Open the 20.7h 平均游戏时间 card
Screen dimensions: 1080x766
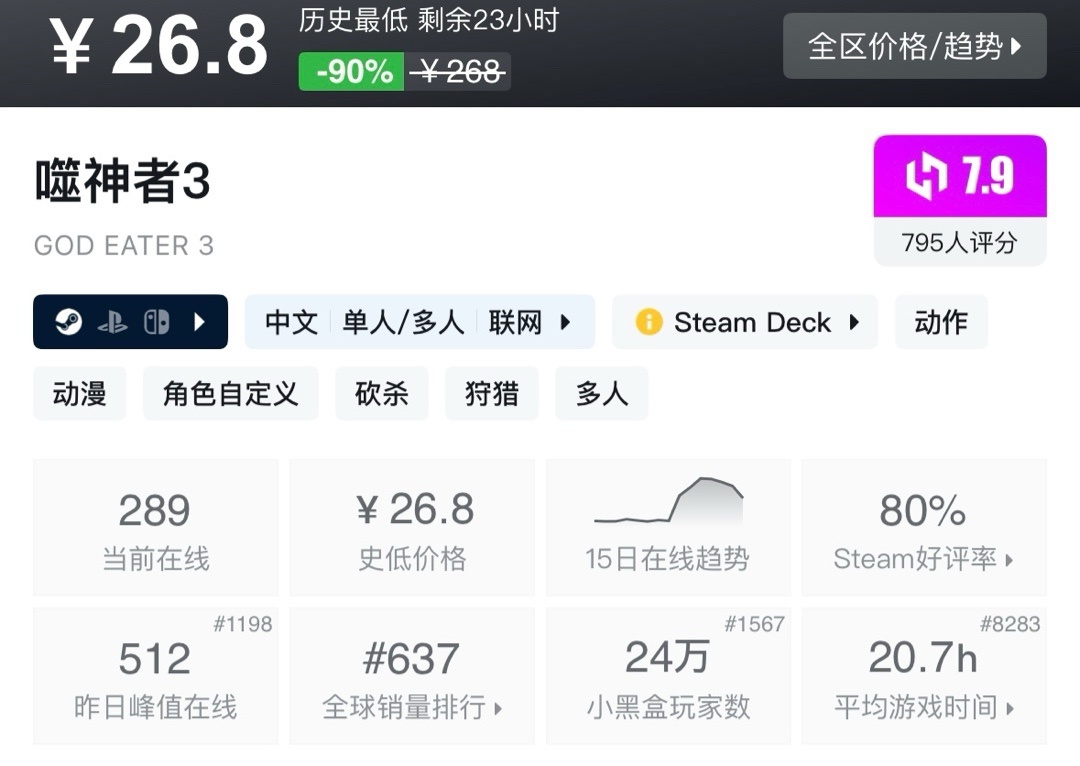pos(924,676)
